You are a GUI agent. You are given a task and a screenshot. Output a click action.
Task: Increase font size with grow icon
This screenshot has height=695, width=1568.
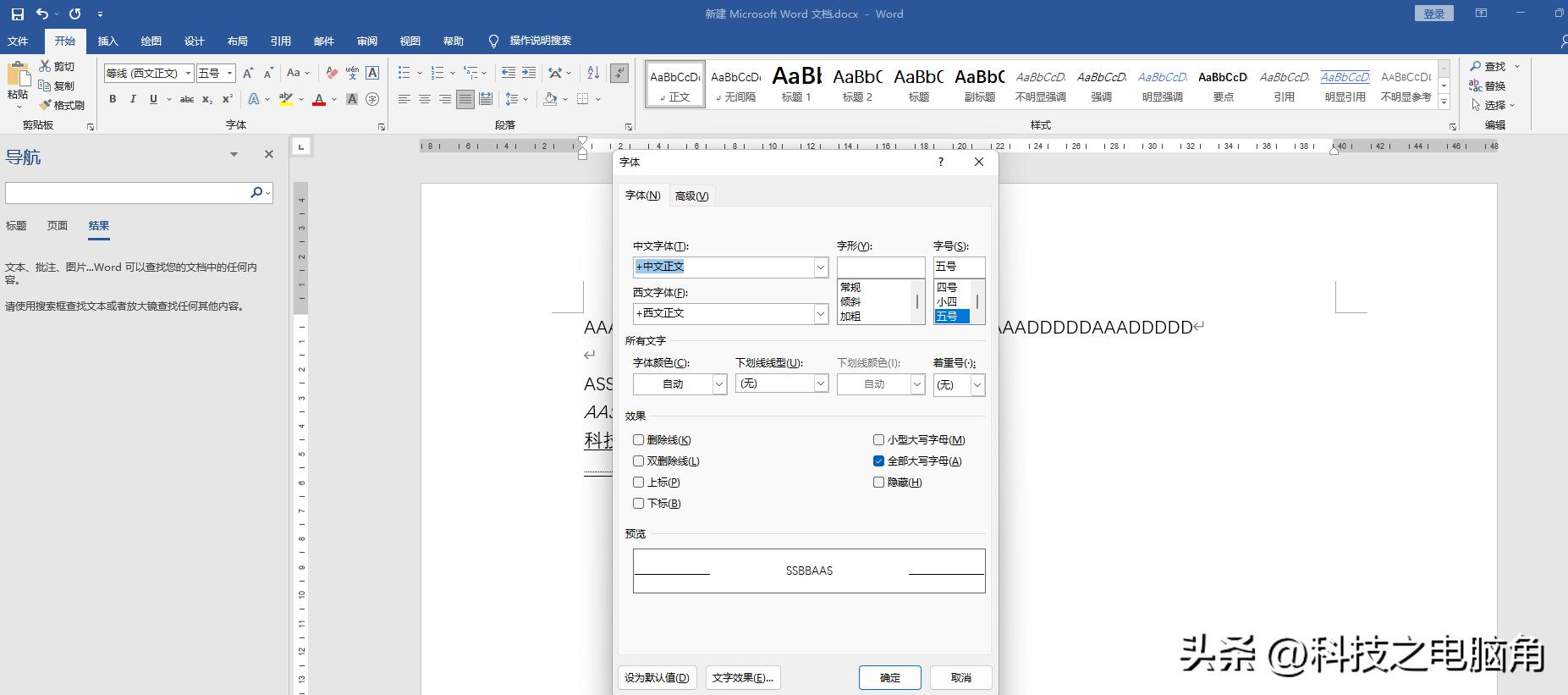coord(248,73)
